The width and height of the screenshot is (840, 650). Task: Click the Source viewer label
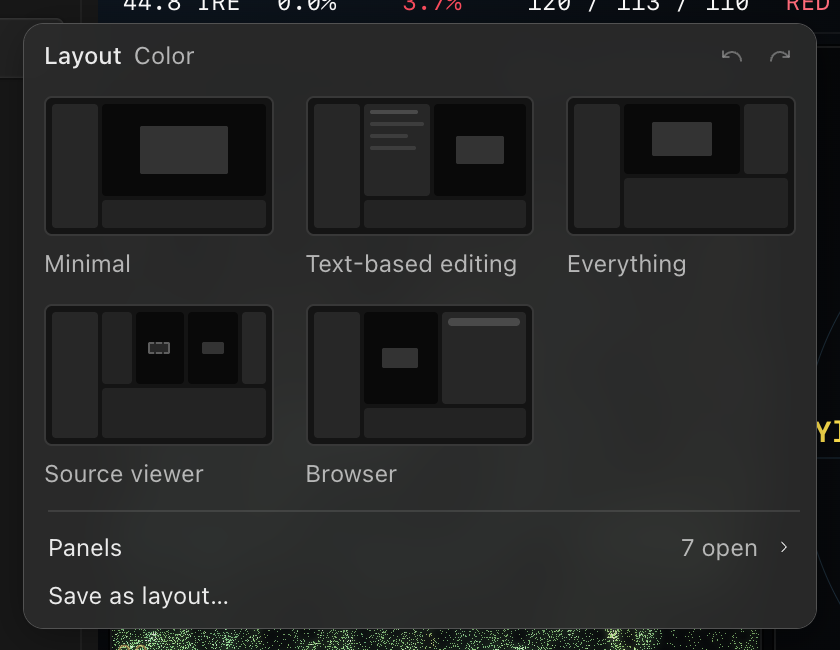(124, 474)
